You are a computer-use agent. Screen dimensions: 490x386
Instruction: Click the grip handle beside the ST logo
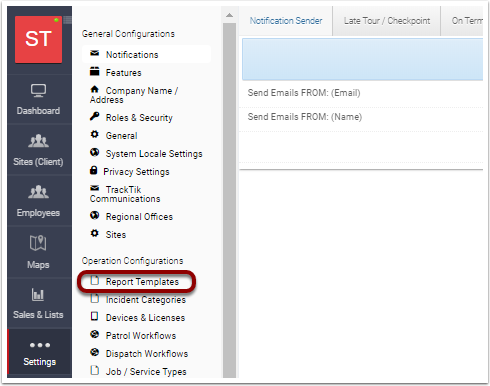pos(67,20)
